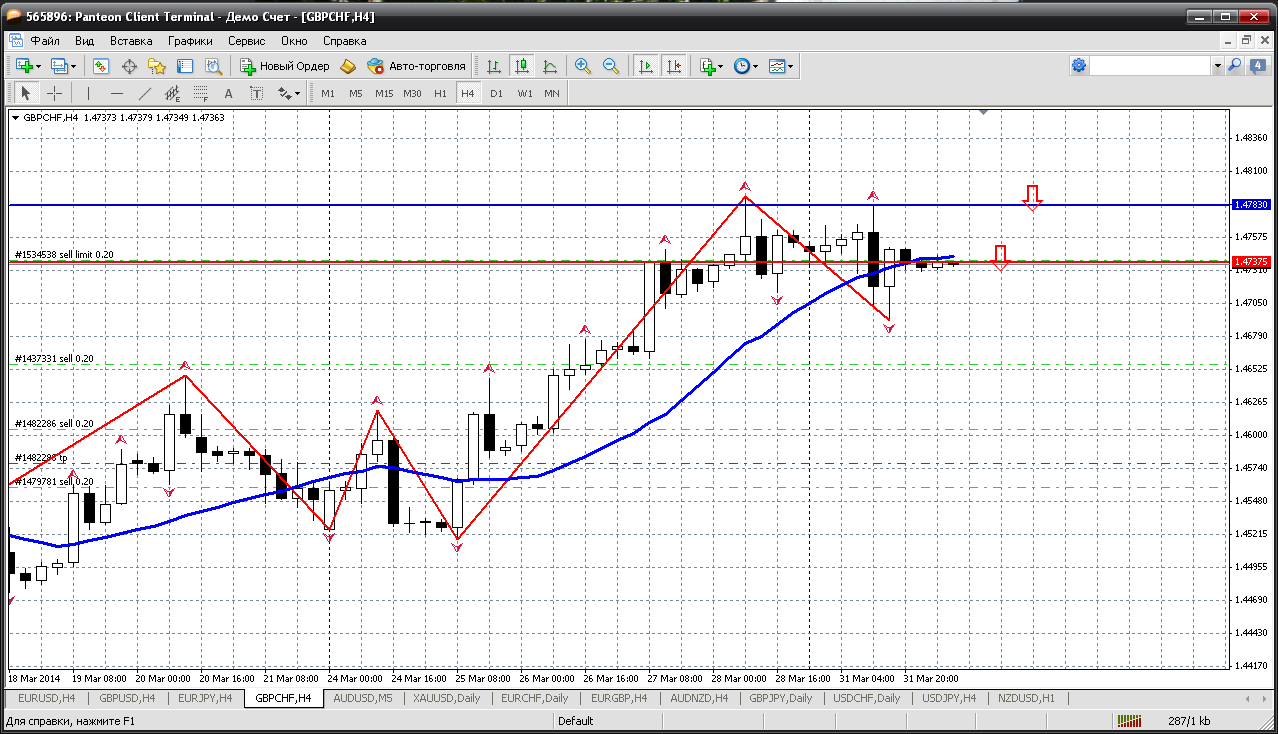Click the blue 1.47830 price level label
Image resolution: width=1278 pixels, height=734 pixels.
pos(1251,204)
